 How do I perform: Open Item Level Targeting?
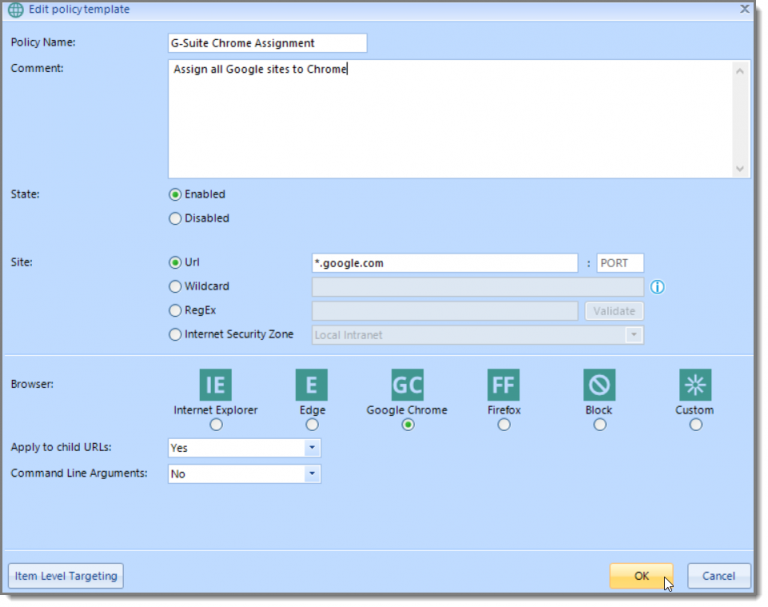tap(66, 576)
